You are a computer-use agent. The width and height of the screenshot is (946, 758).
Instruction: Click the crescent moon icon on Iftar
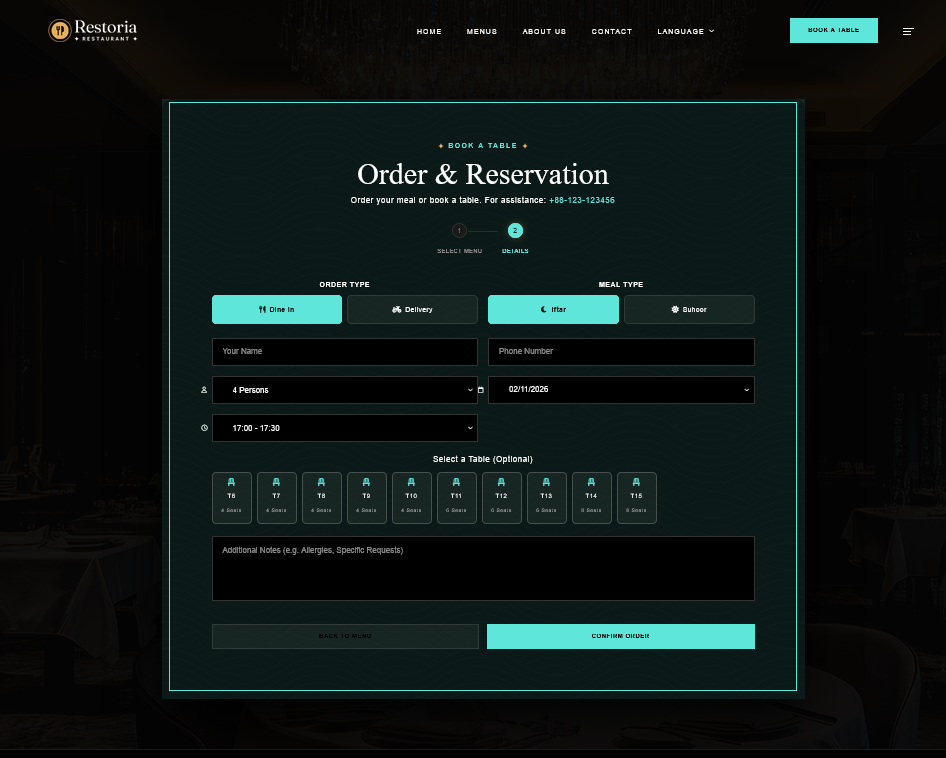545,309
